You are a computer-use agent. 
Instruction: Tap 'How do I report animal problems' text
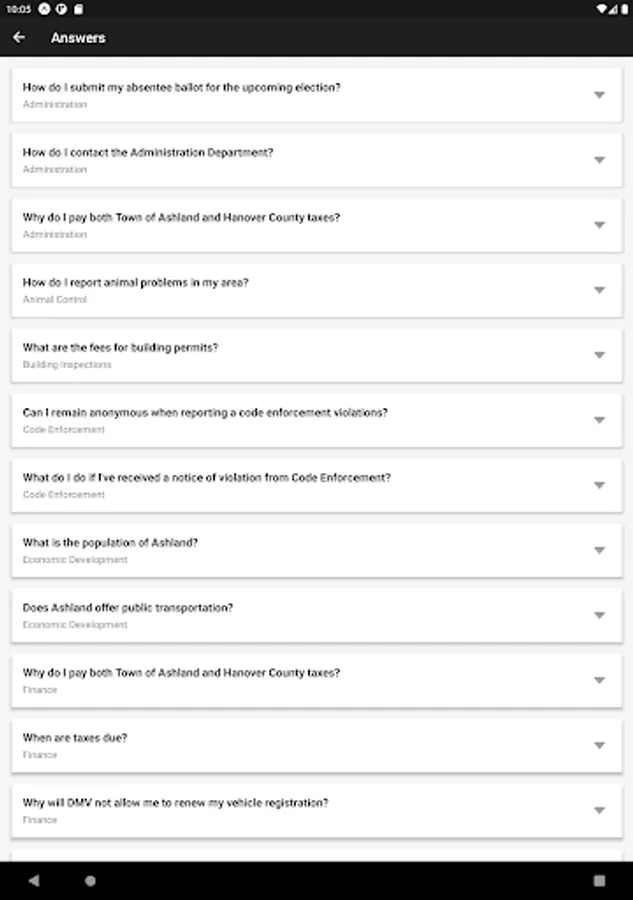click(135, 283)
